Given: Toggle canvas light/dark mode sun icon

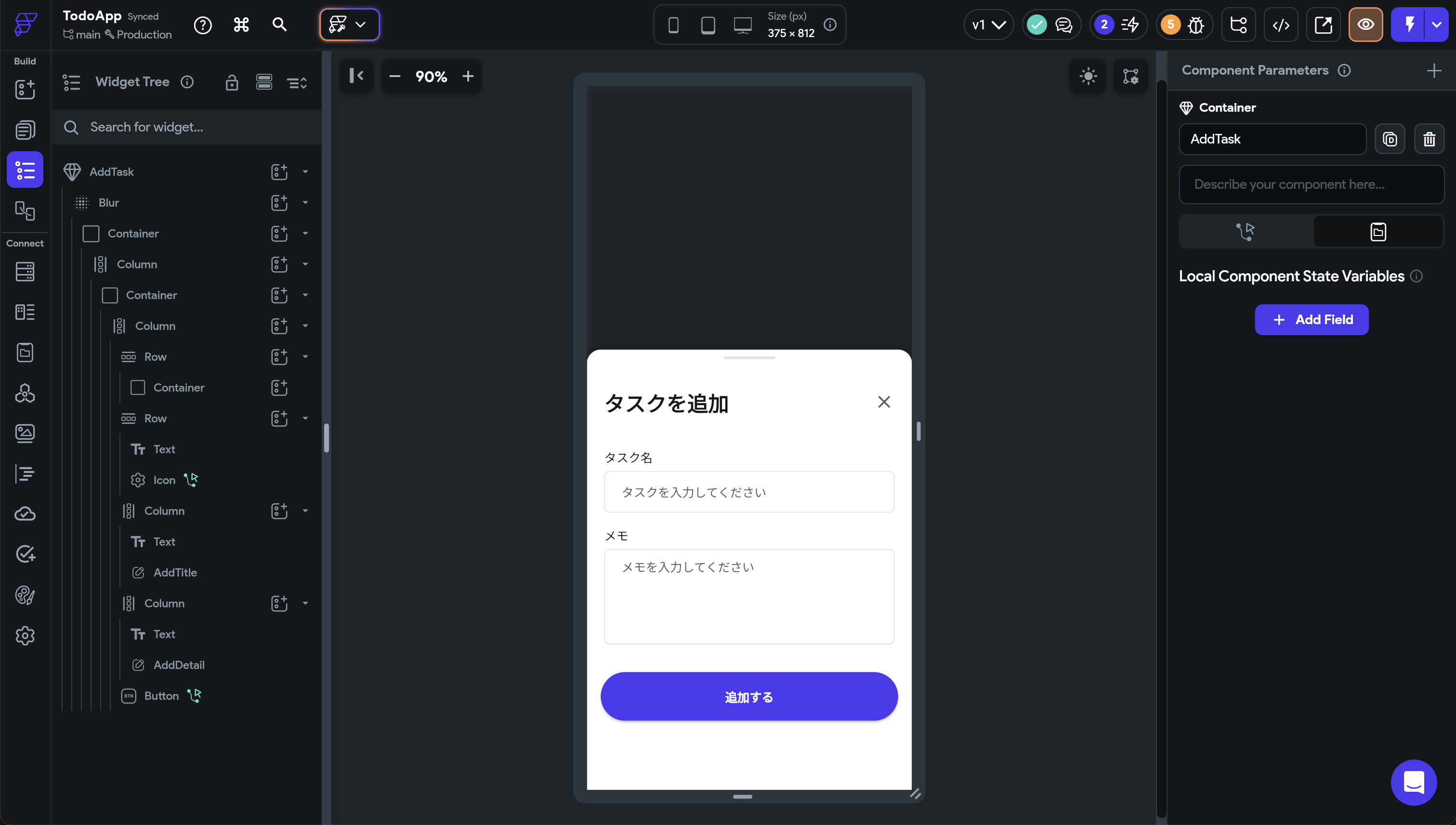Looking at the screenshot, I should point(1088,76).
